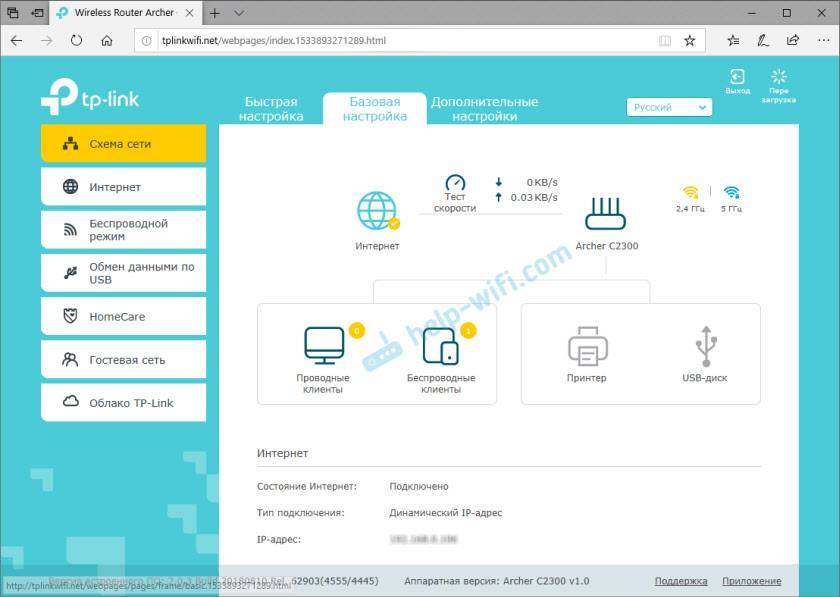Click the Printer icon

[x=587, y=347]
